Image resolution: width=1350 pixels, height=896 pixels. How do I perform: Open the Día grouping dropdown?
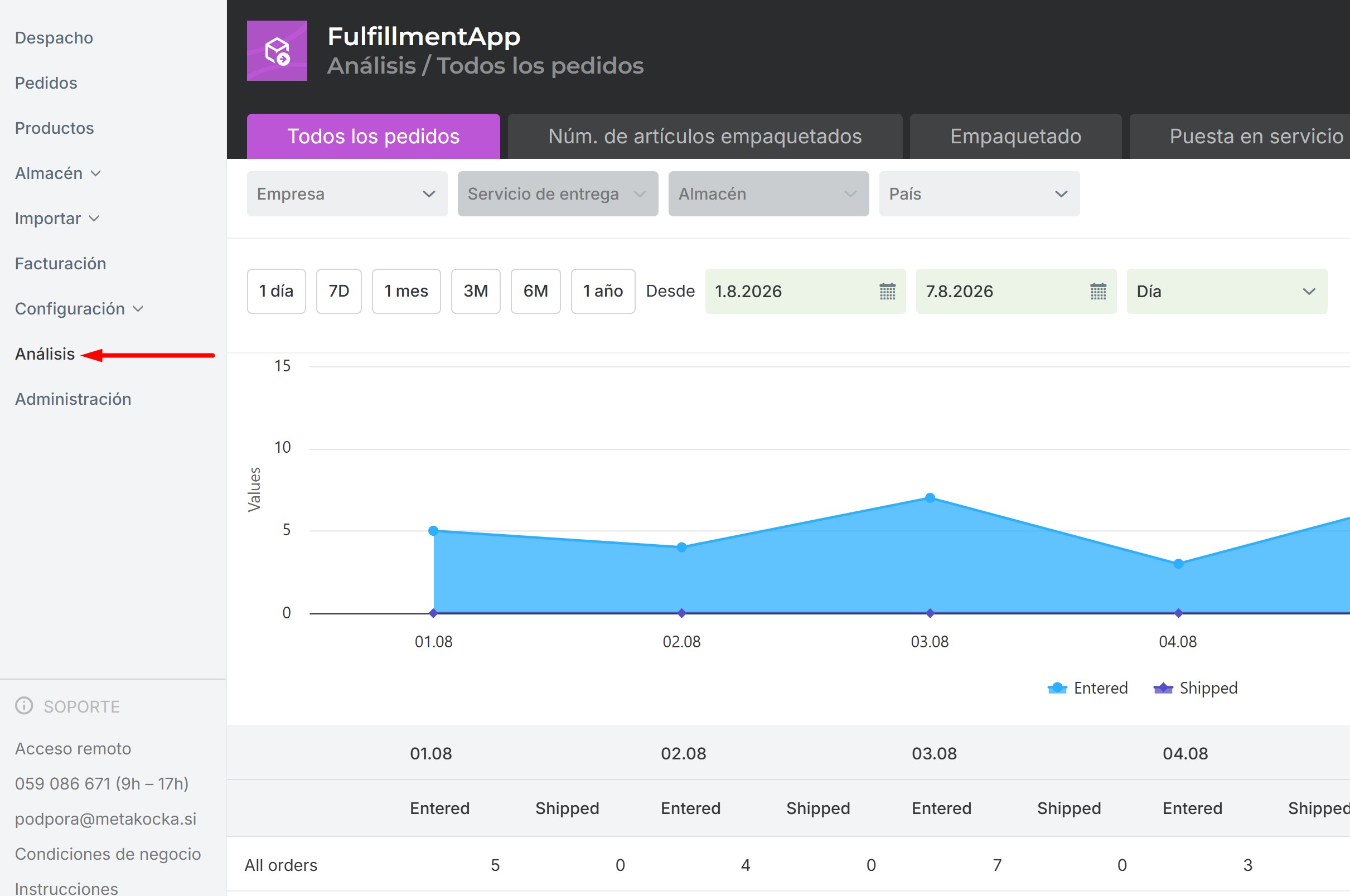(1227, 292)
